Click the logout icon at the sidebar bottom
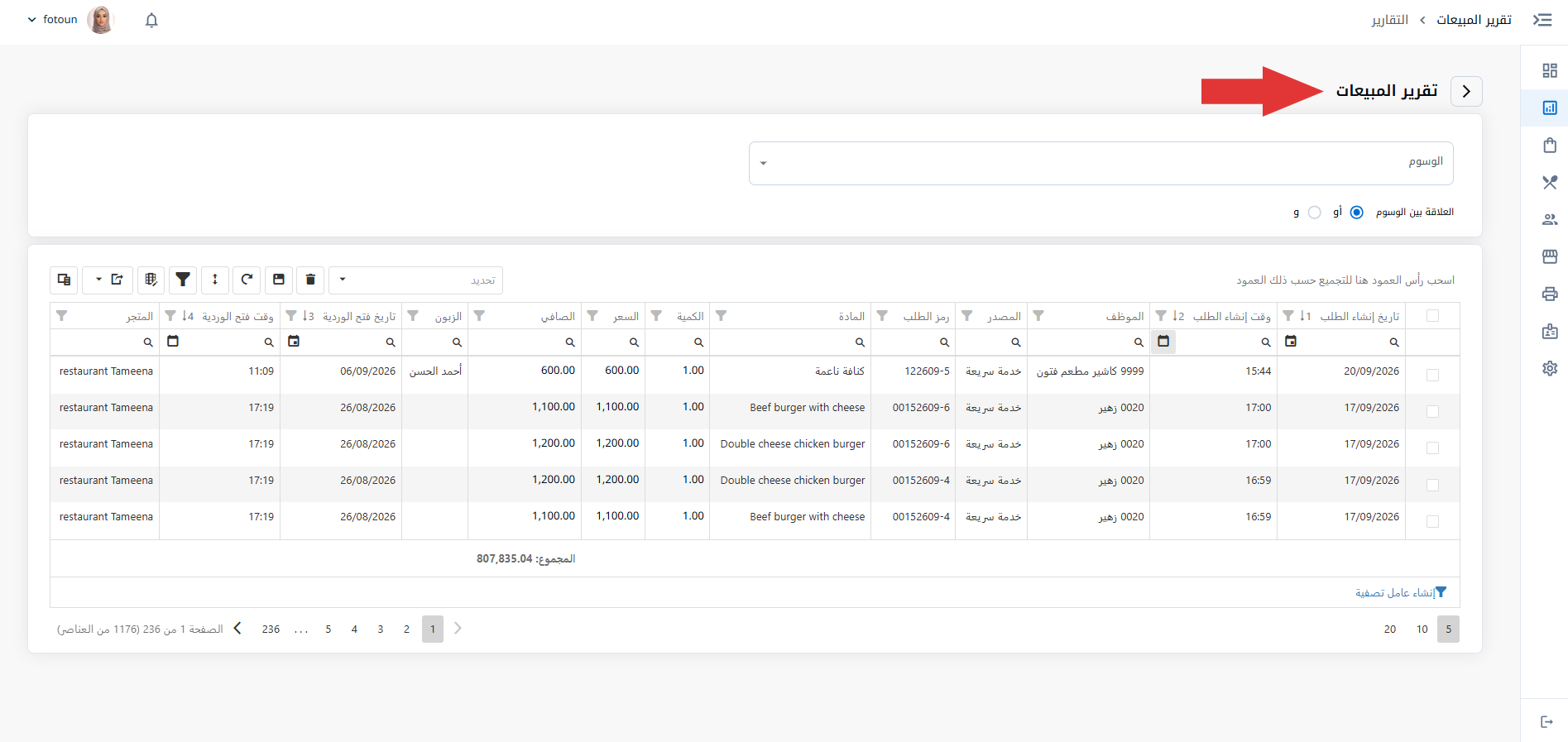Viewport: 1568px width, 742px height. 1546,722
